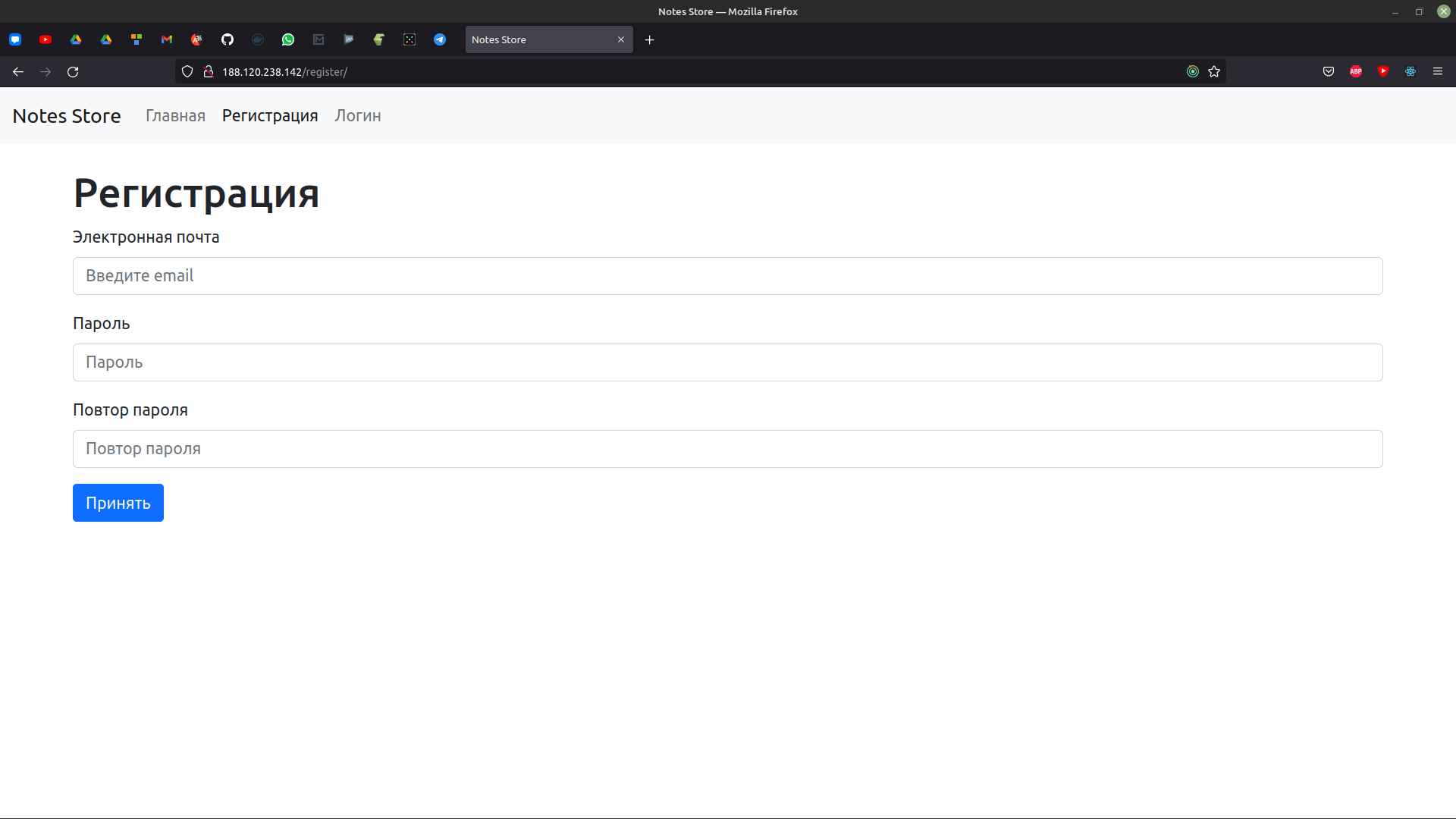The height and width of the screenshot is (819, 1456).
Task: Open the Логин navigation link
Action: click(x=358, y=116)
